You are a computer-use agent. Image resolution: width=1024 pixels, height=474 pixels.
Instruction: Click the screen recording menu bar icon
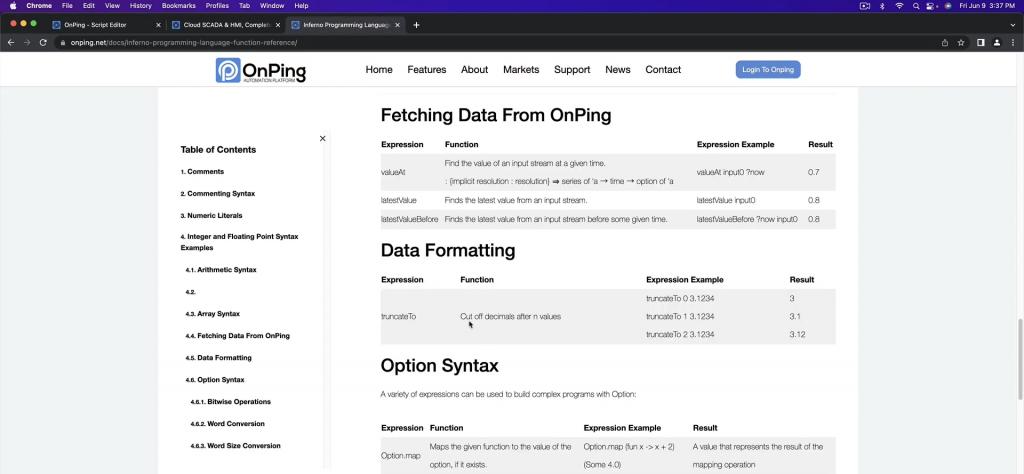coord(865,6)
